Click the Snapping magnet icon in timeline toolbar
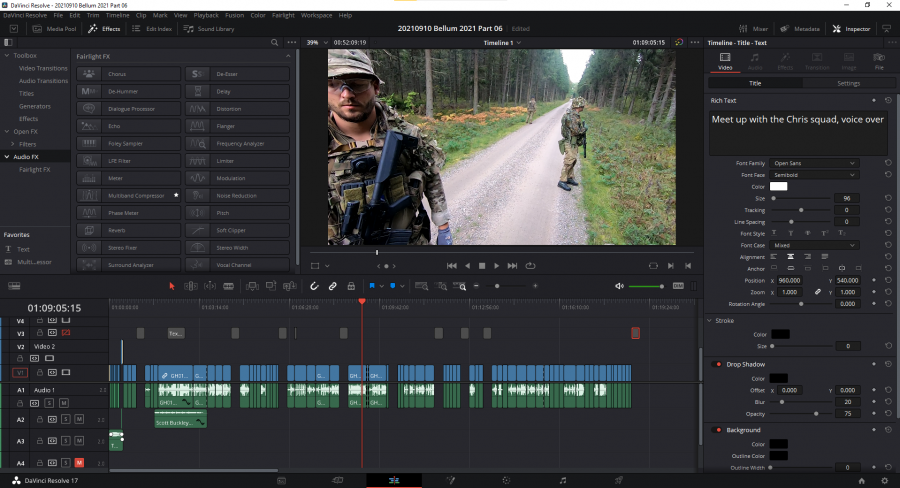Viewport: 900px width, 488px height. [314, 286]
